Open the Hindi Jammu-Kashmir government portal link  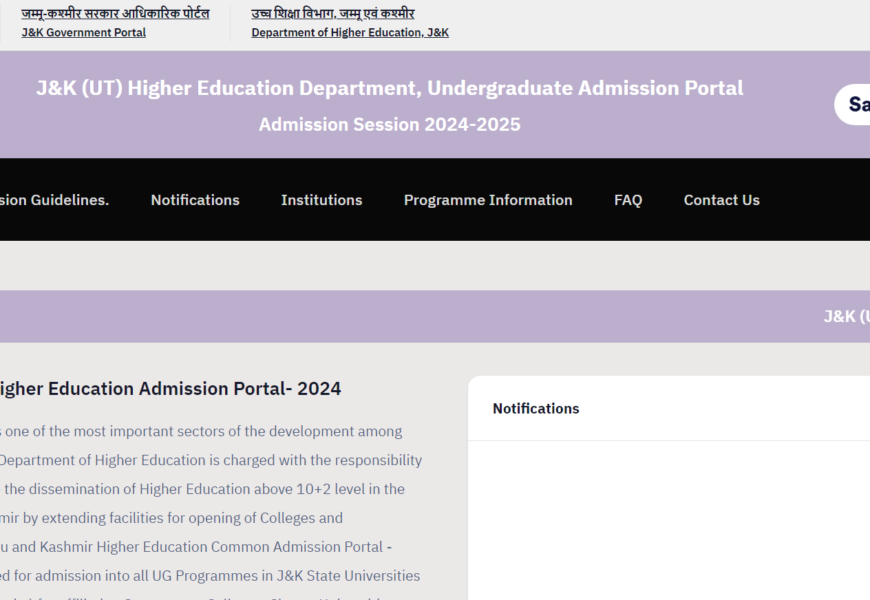pyautogui.click(x=115, y=13)
